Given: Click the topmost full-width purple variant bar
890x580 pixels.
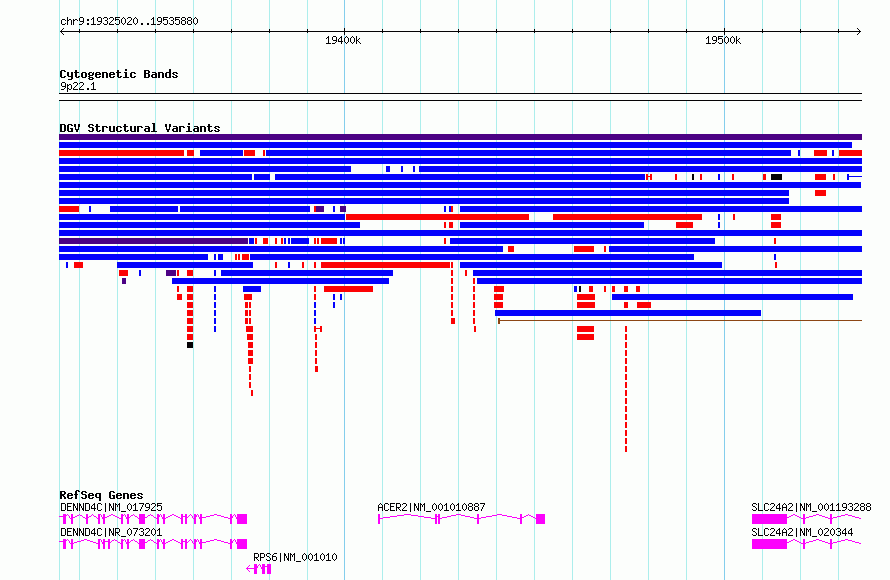Looking at the screenshot, I should pos(460,137).
